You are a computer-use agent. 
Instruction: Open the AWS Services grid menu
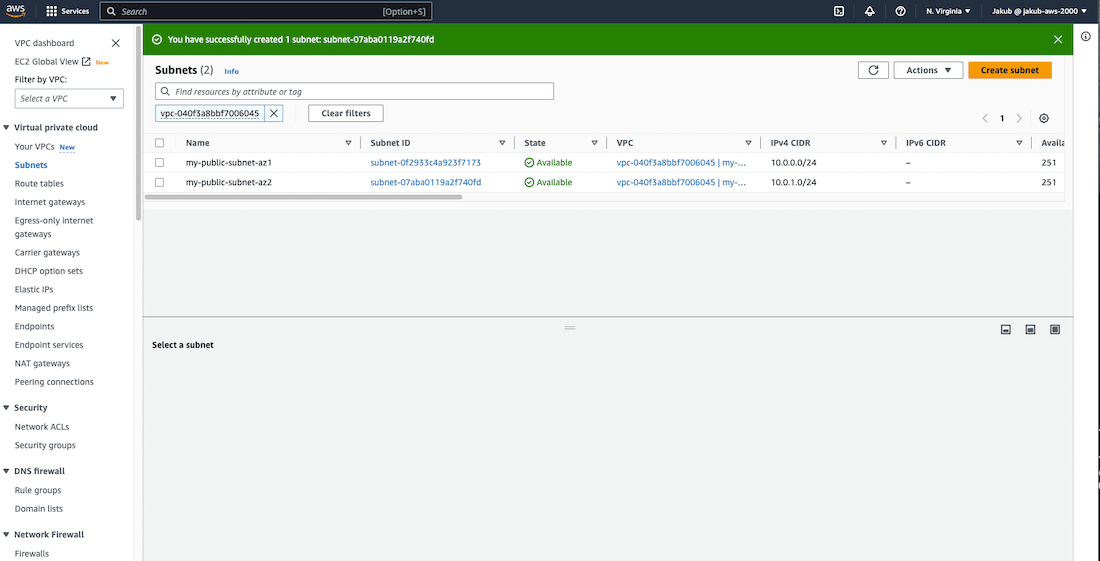(x=52, y=11)
